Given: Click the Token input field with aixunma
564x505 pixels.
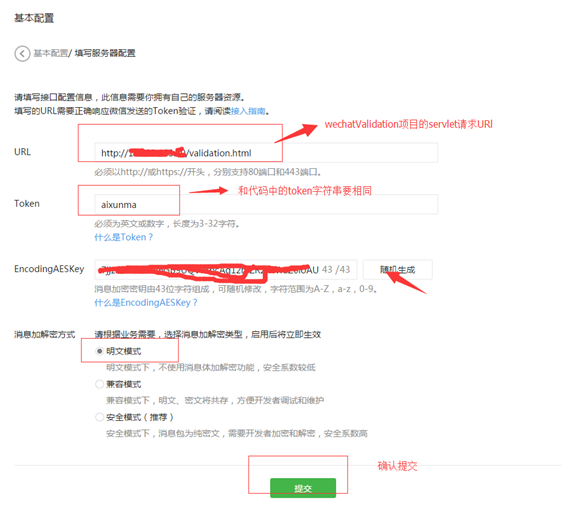Looking at the screenshot, I should [266, 205].
